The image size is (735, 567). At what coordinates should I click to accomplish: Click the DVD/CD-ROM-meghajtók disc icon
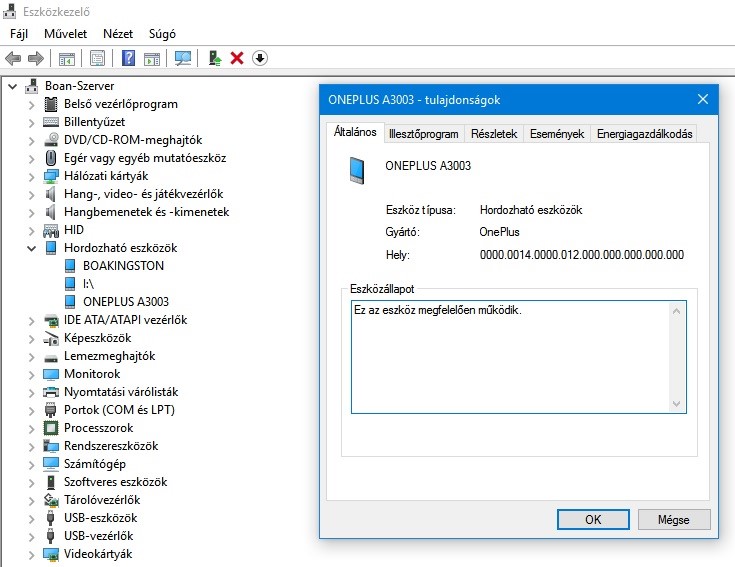pyautogui.click(x=51, y=140)
